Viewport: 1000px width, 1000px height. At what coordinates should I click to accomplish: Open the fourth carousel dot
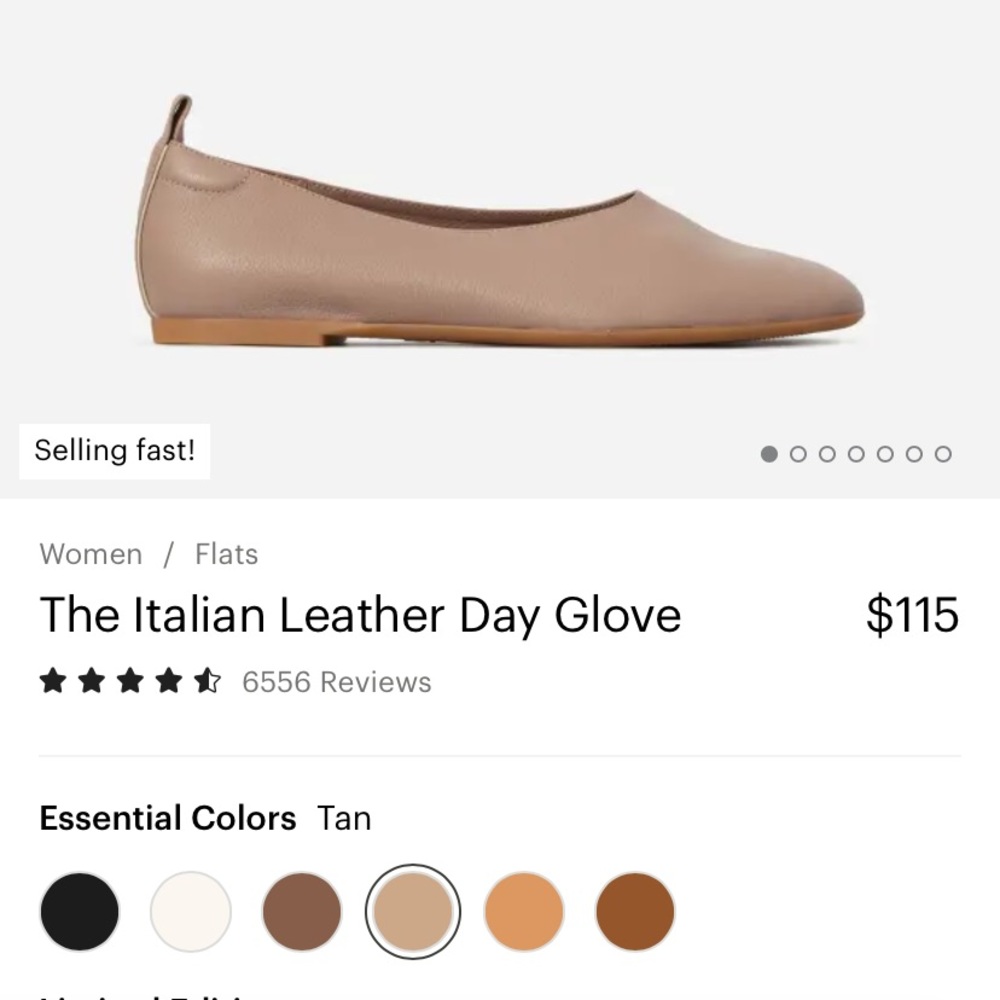856,454
